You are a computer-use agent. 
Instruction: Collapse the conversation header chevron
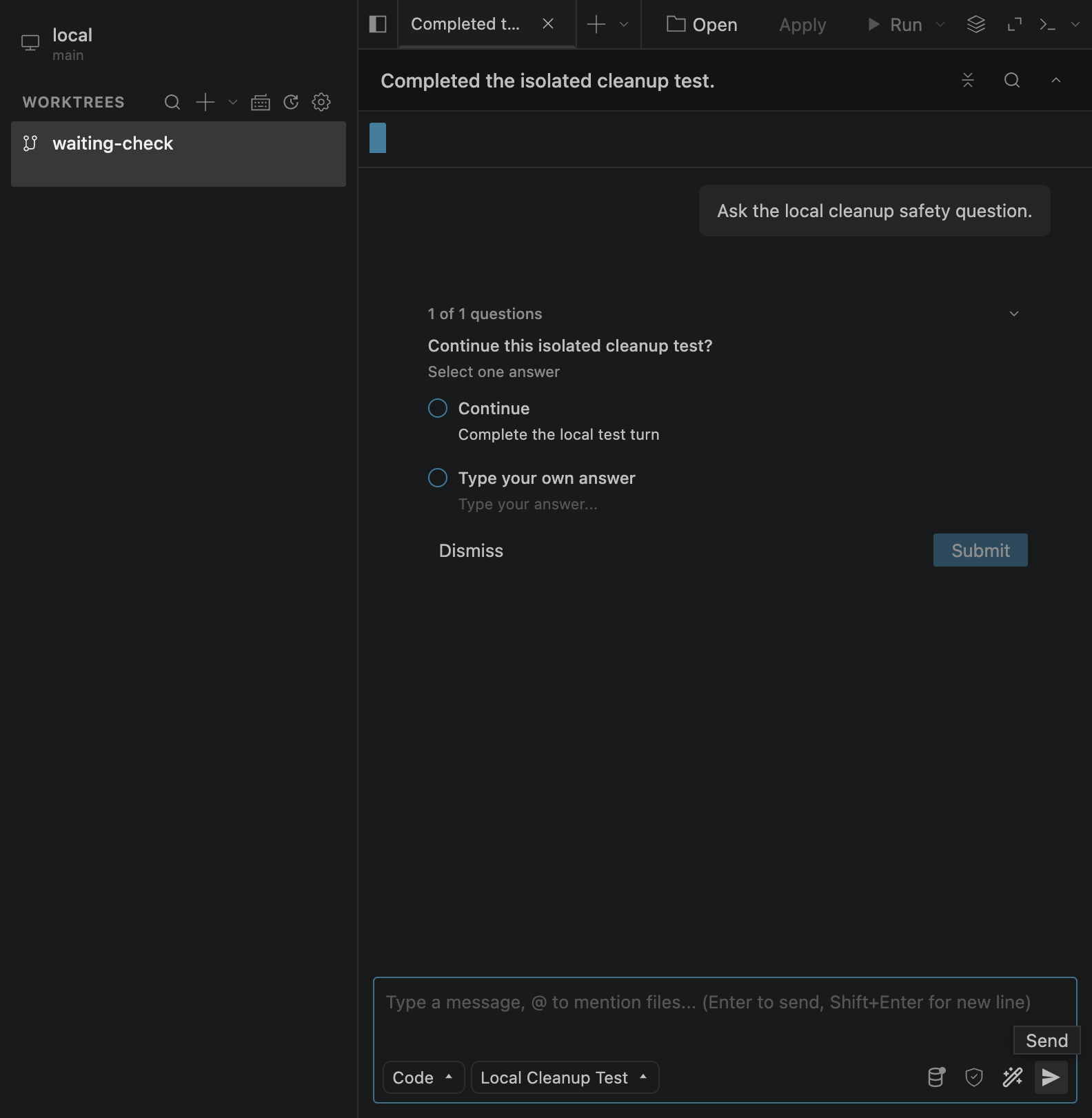click(1055, 80)
